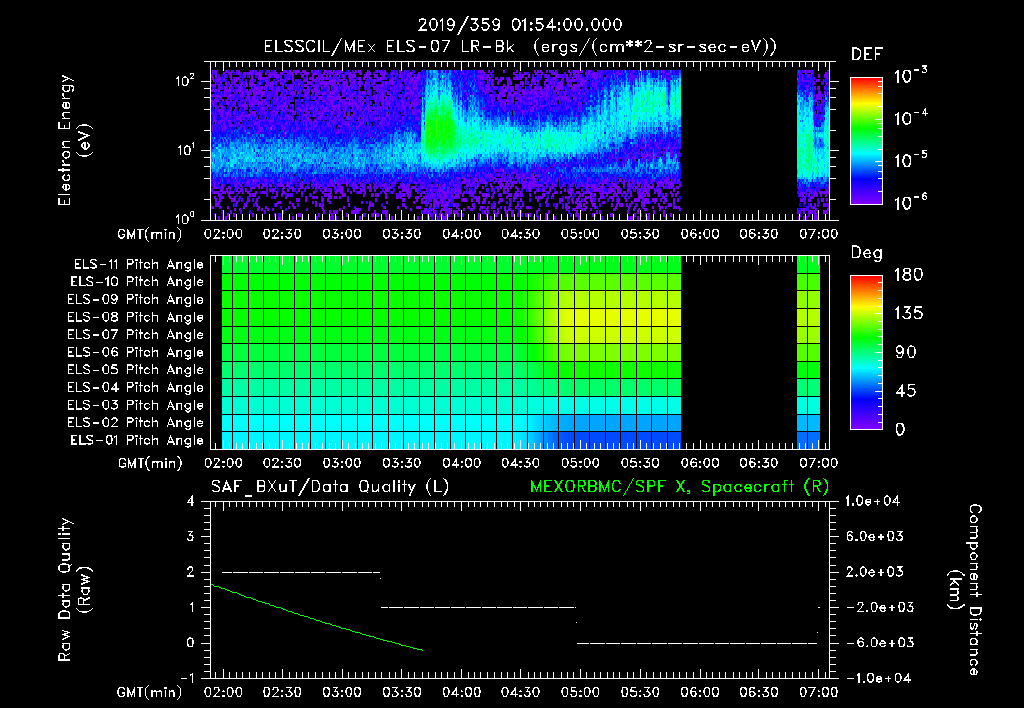Click the Raw Data Quality (Raw) axis label

[x=73, y=590]
